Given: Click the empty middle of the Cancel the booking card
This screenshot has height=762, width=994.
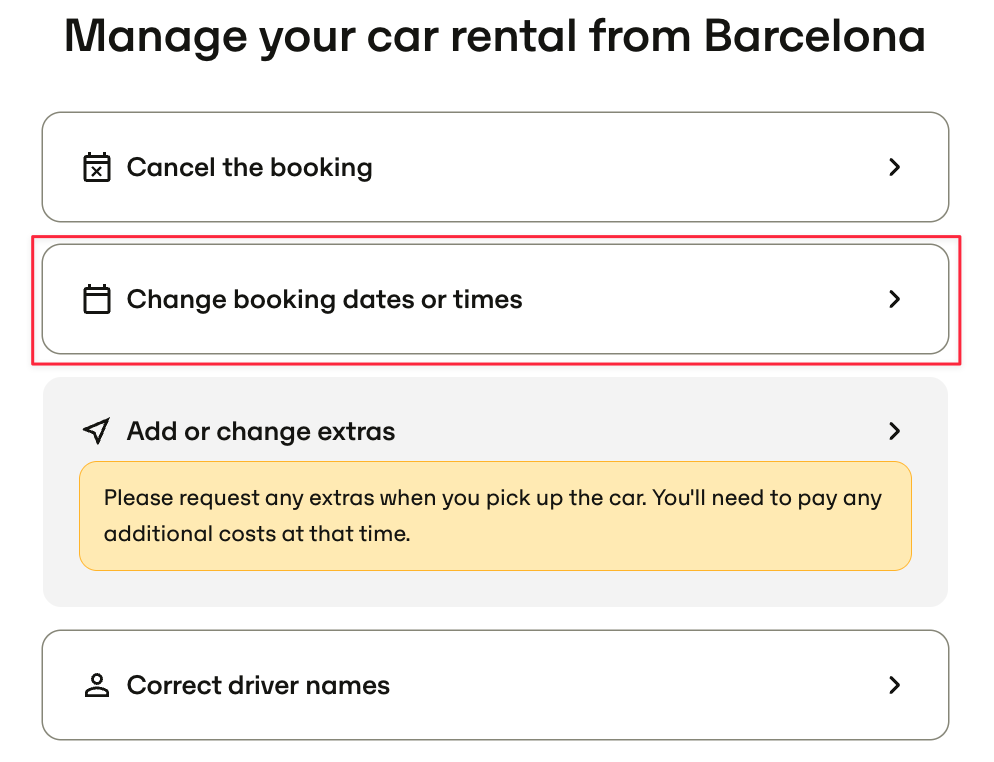Looking at the screenshot, I should pyautogui.click(x=628, y=167).
